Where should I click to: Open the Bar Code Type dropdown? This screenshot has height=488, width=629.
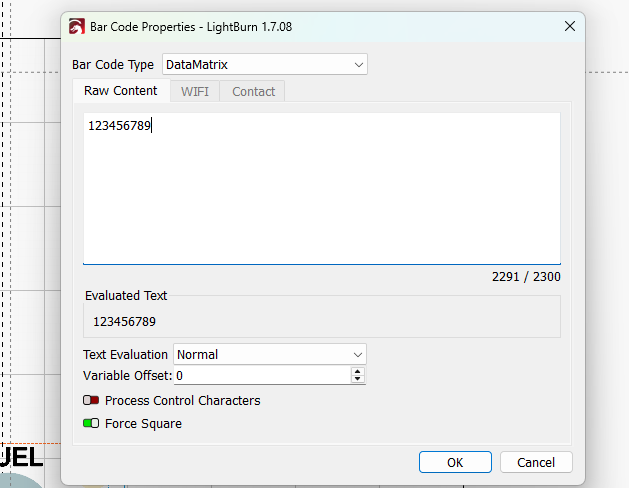click(265, 64)
